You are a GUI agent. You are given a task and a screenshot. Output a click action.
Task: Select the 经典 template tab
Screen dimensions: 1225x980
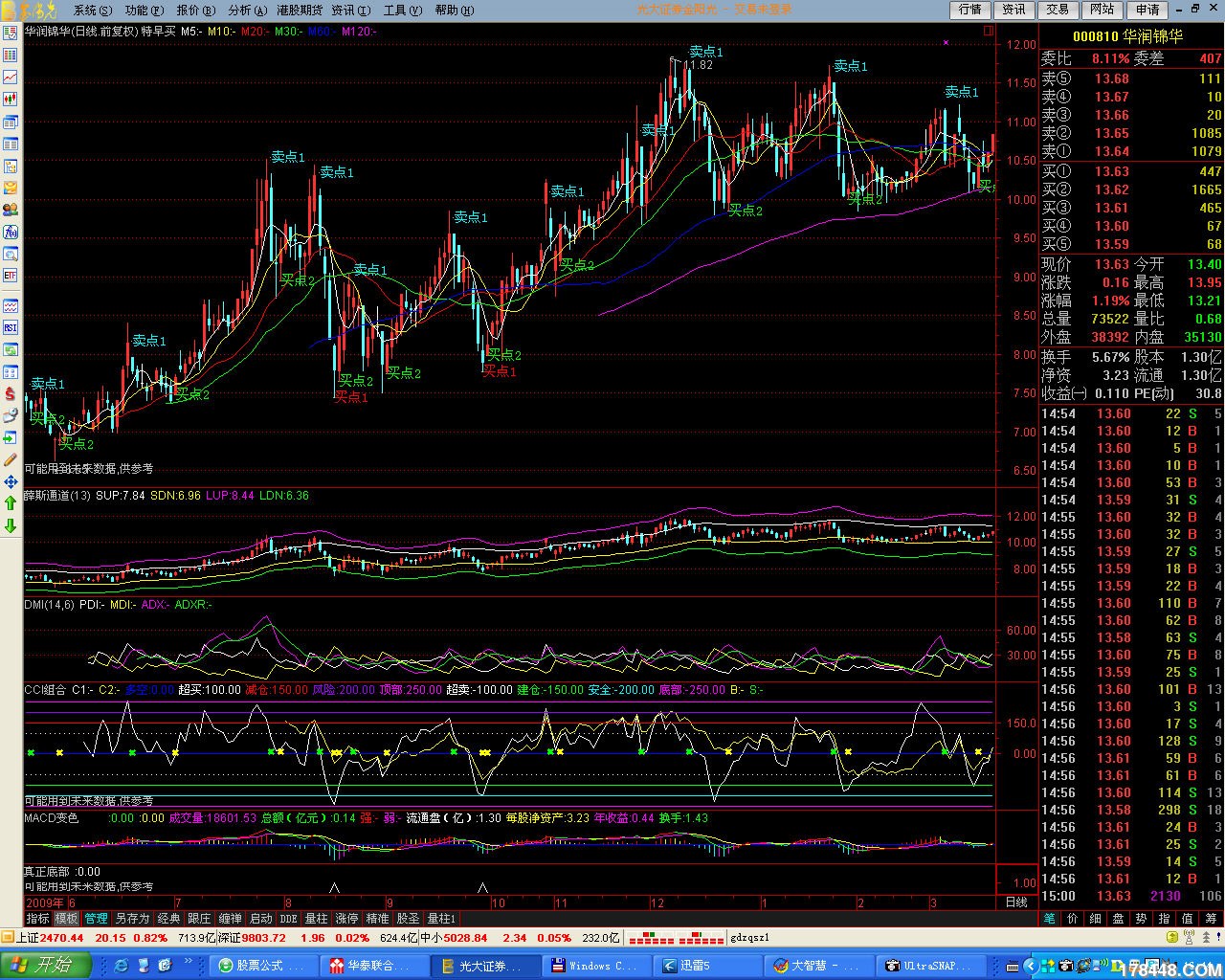168,918
